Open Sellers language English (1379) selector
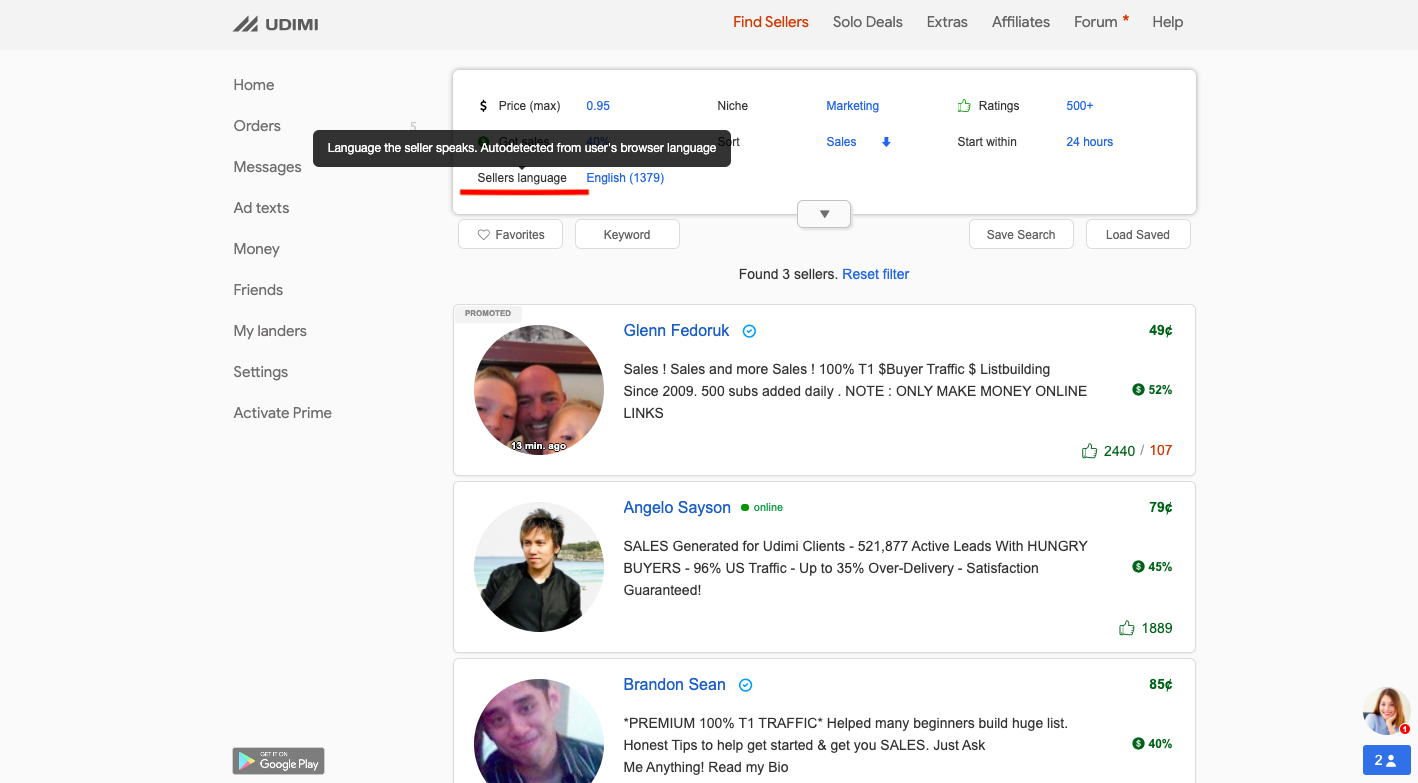Screen dimensions: 1418x783 pyautogui.click(x=624, y=178)
